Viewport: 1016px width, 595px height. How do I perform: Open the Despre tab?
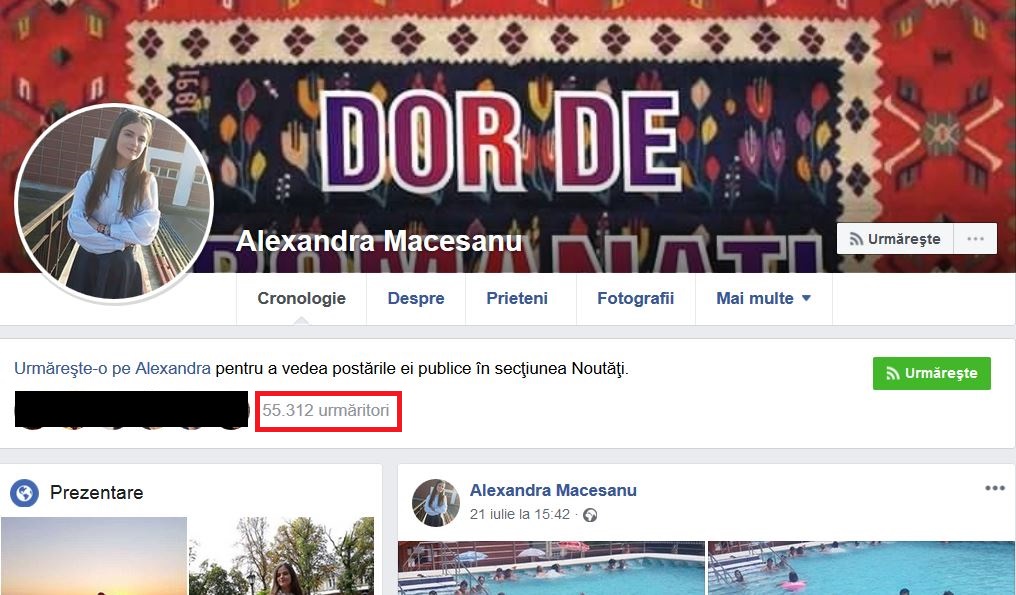point(416,298)
